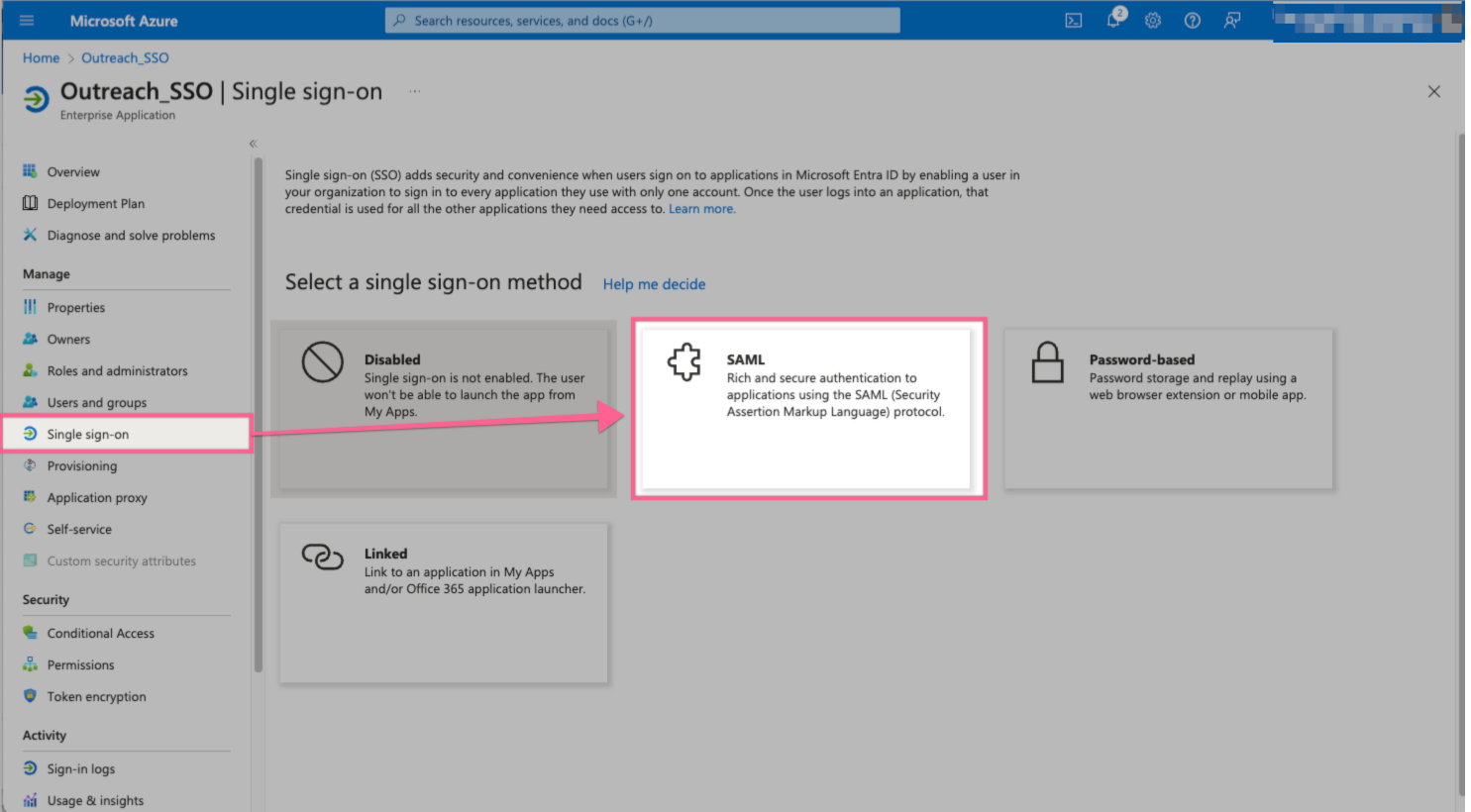Image resolution: width=1471 pixels, height=812 pixels.
Task: Open Deployment Plan in the left menu
Action: coord(96,203)
